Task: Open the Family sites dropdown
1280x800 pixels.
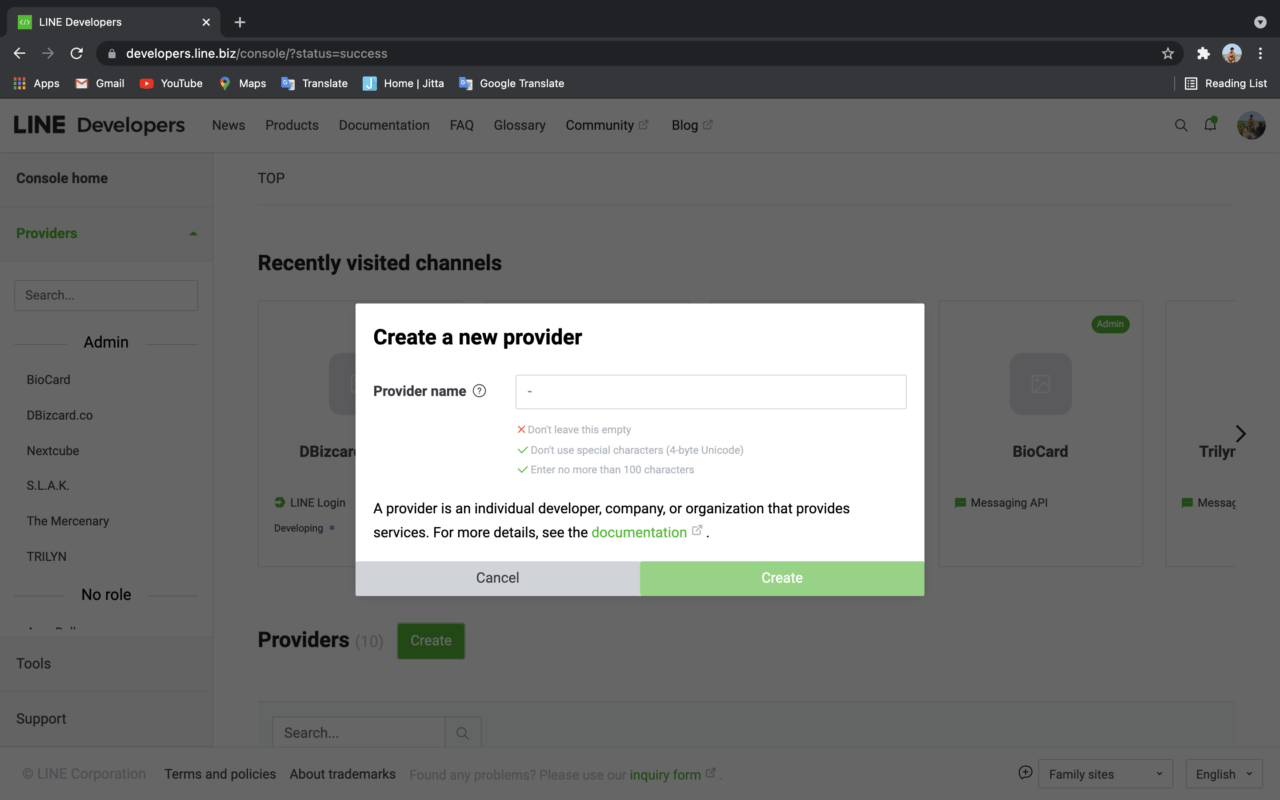Action: point(1104,774)
